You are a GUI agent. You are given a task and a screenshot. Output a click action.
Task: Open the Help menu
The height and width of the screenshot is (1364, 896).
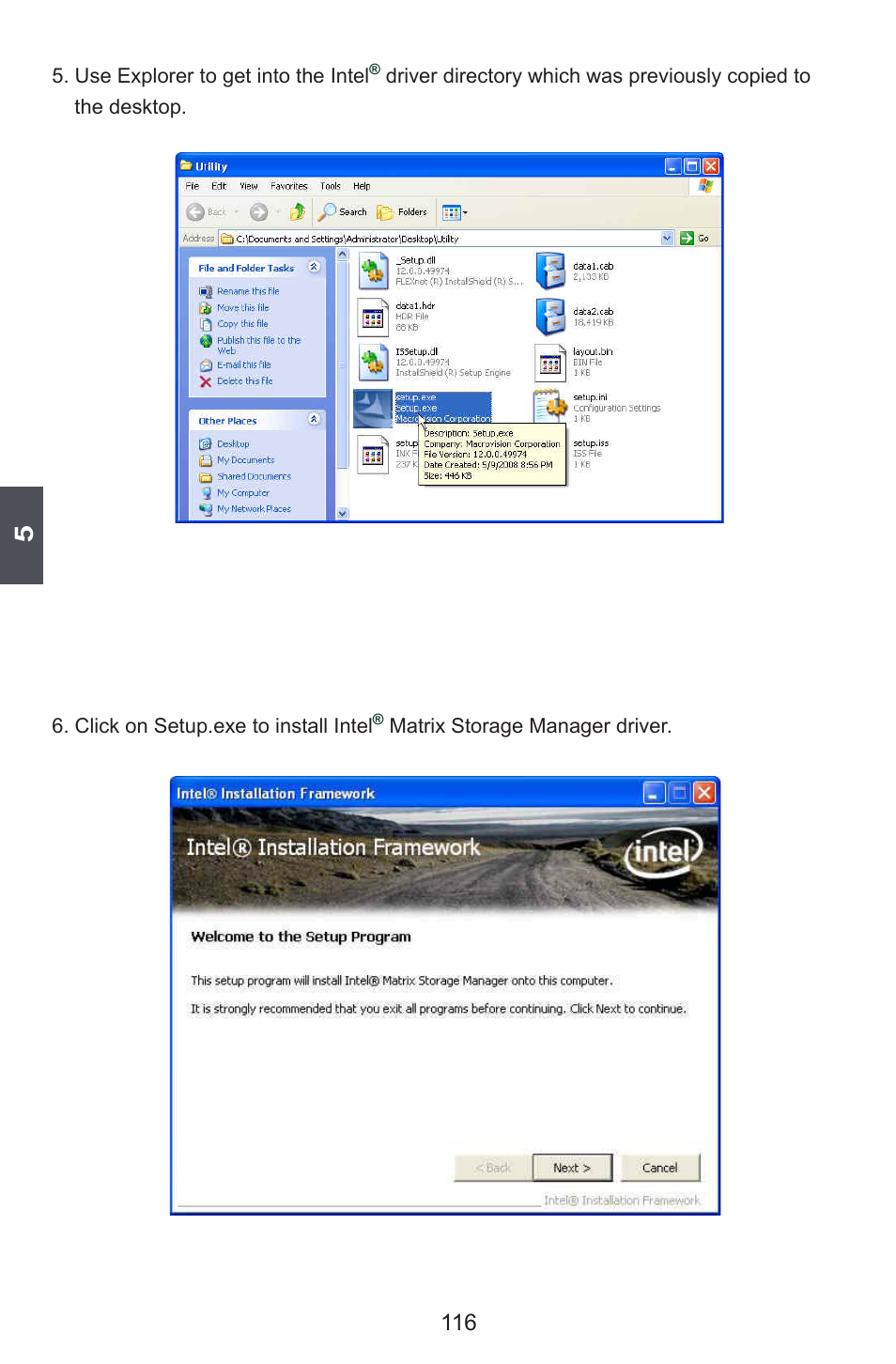362,186
